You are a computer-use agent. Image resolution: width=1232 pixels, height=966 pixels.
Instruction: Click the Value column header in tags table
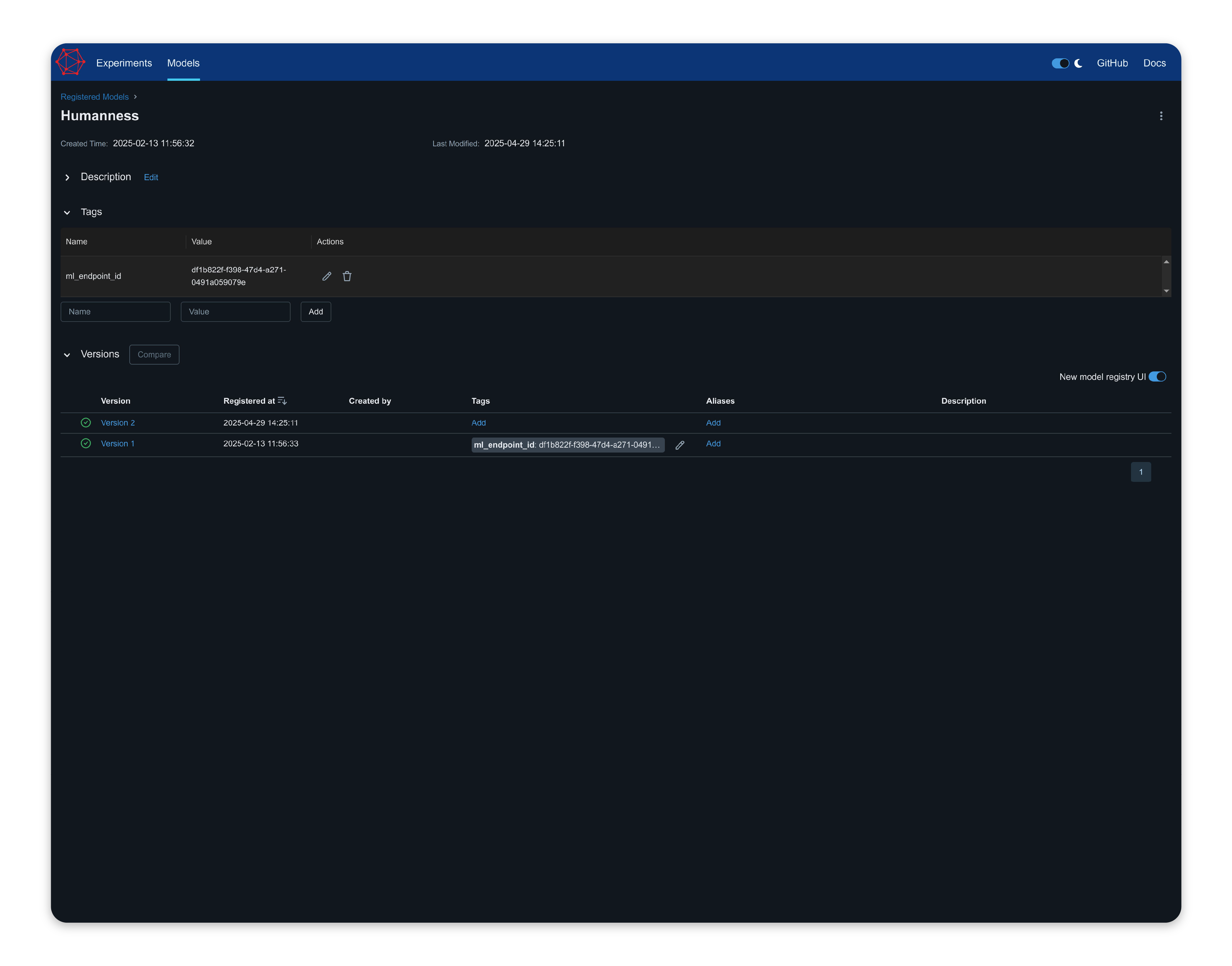point(201,241)
